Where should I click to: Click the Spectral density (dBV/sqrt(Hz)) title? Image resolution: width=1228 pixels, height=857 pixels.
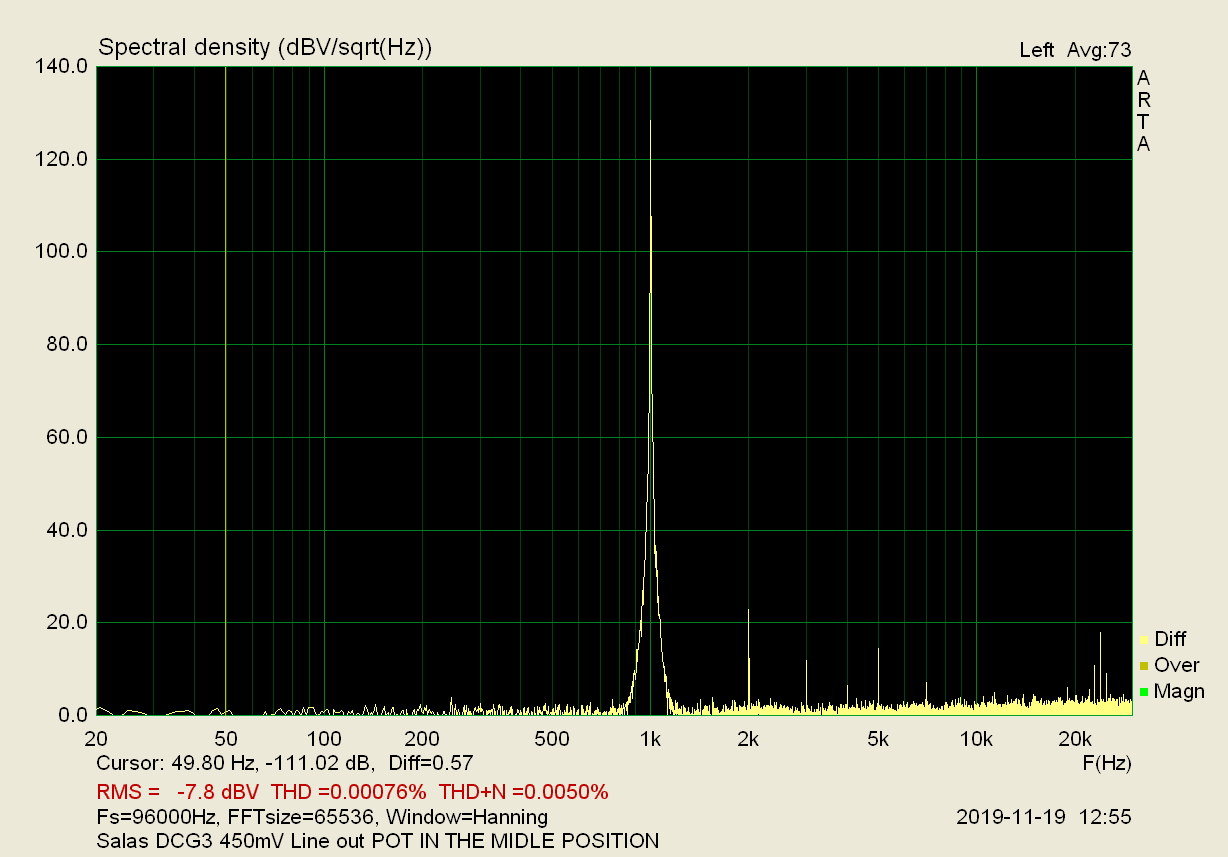coord(264,47)
